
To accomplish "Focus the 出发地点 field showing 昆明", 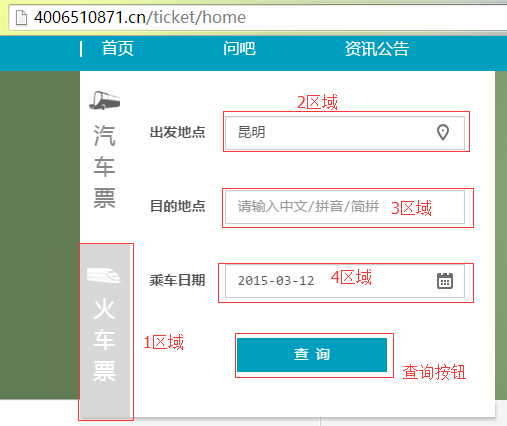I will (x=345, y=133).
